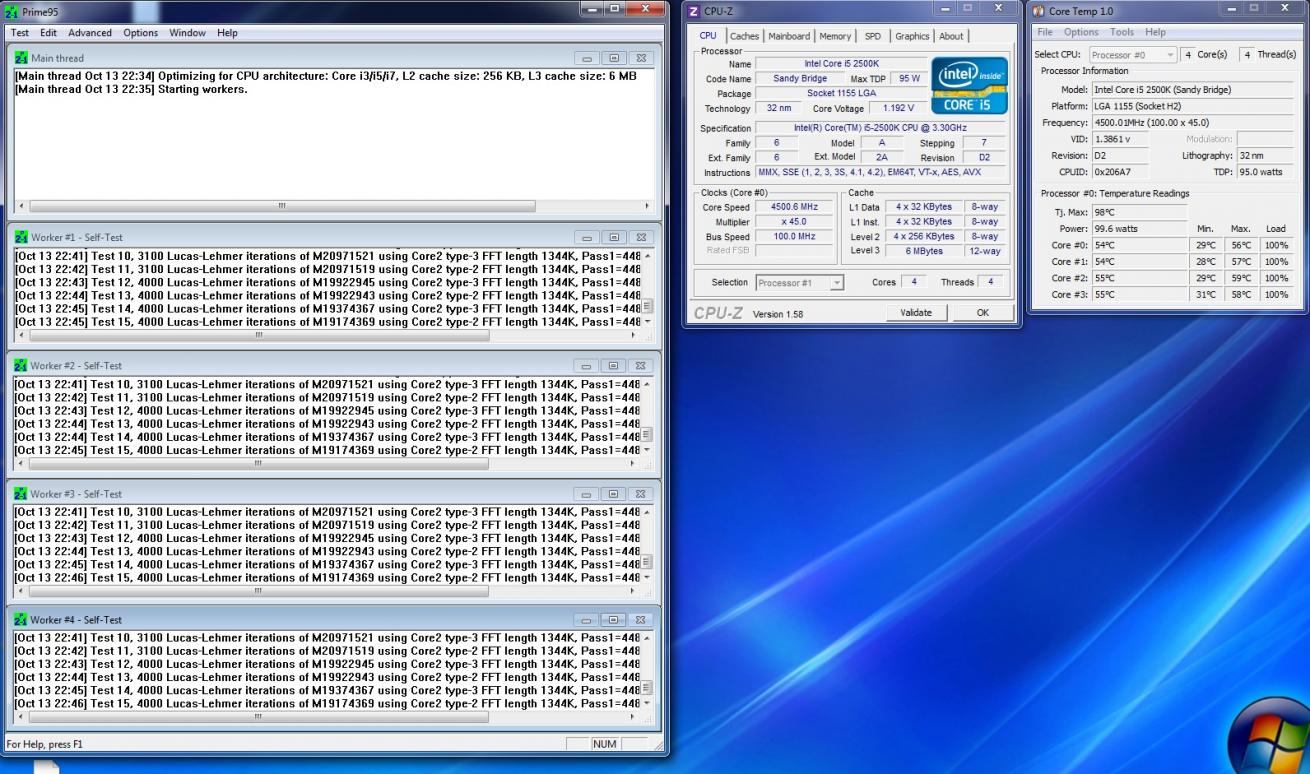Click the OK button in CPU-Z

click(982, 312)
